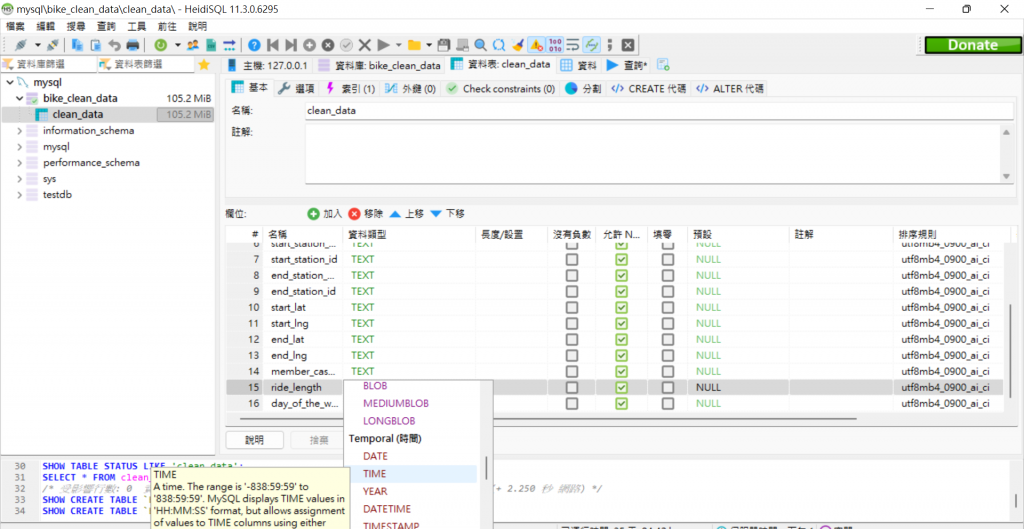1024x529 pixels.
Task: Toggle zerofill checkbox for start_lng row
Action: pyautogui.click(x=667, y=323)
